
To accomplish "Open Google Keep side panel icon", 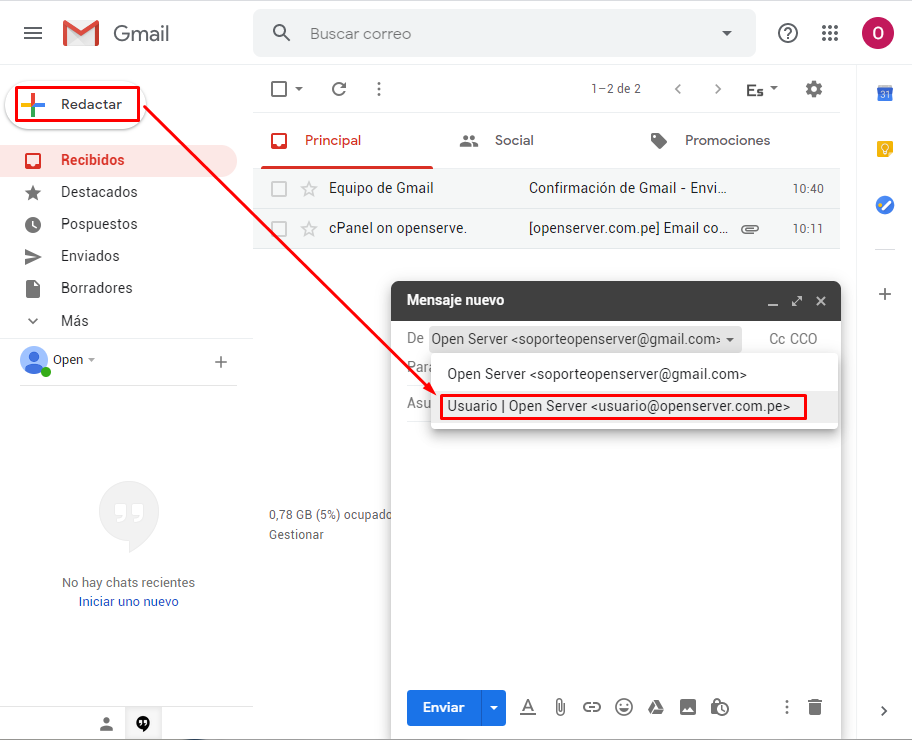I will [885, 149].
